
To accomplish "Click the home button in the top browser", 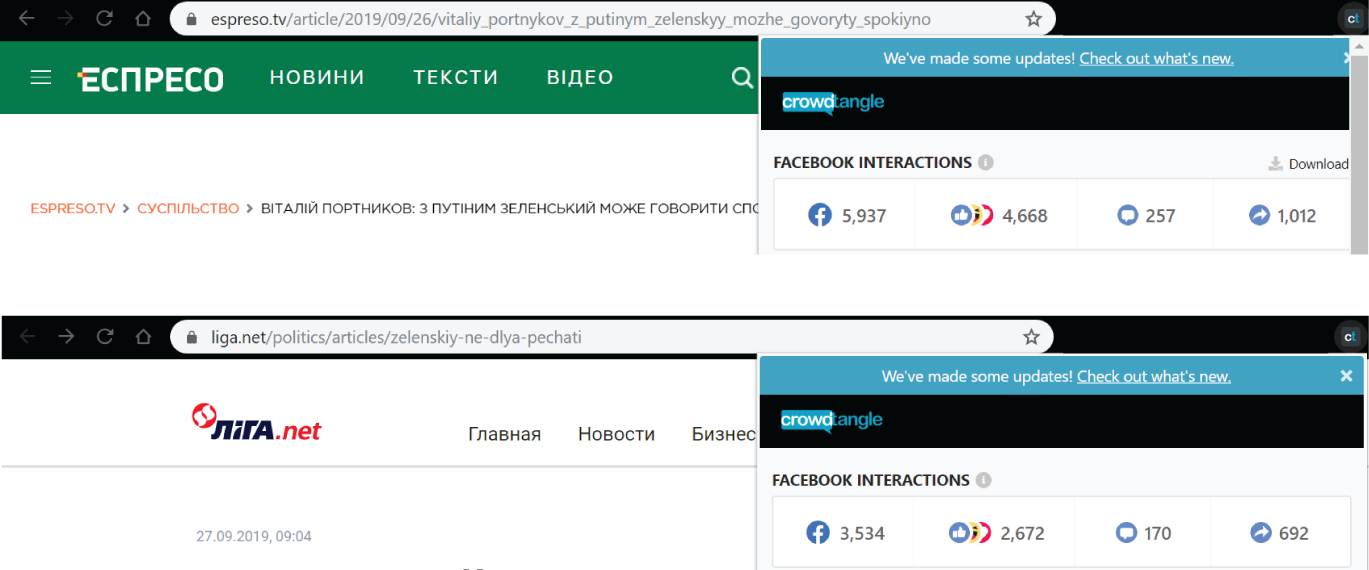I will [x=143, y=19].
